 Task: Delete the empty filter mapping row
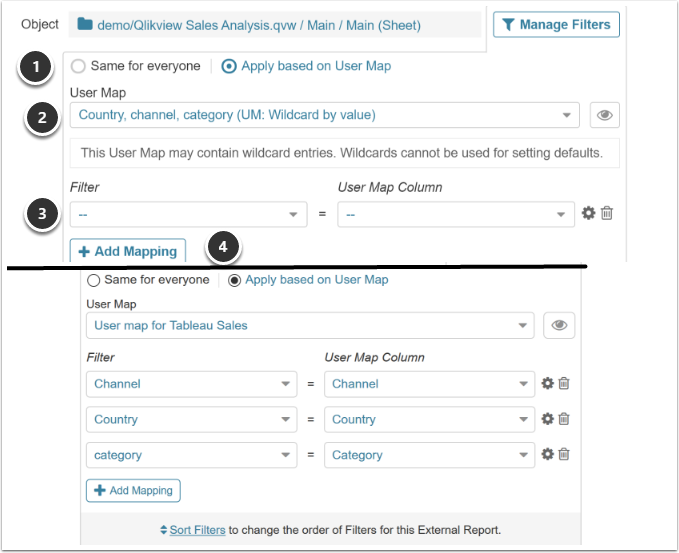tap(607, 213)
